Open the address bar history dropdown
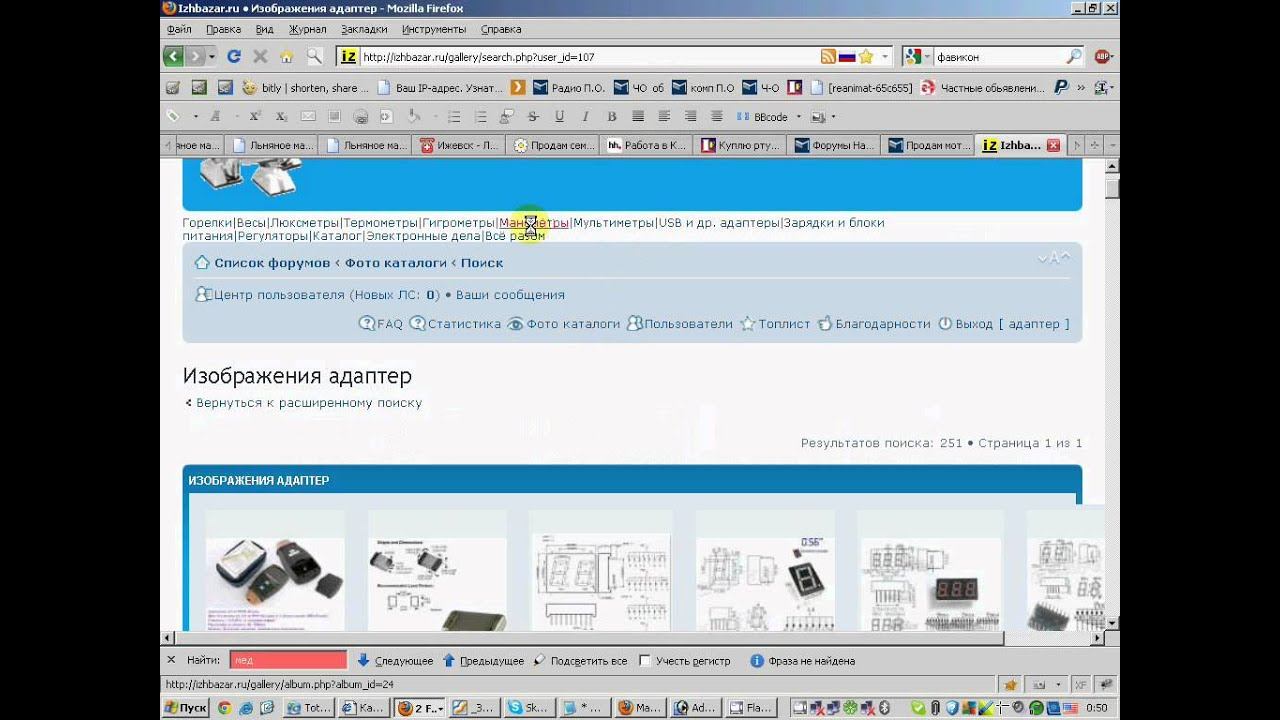Screen dimensions: 1280x720 (885, 57)
